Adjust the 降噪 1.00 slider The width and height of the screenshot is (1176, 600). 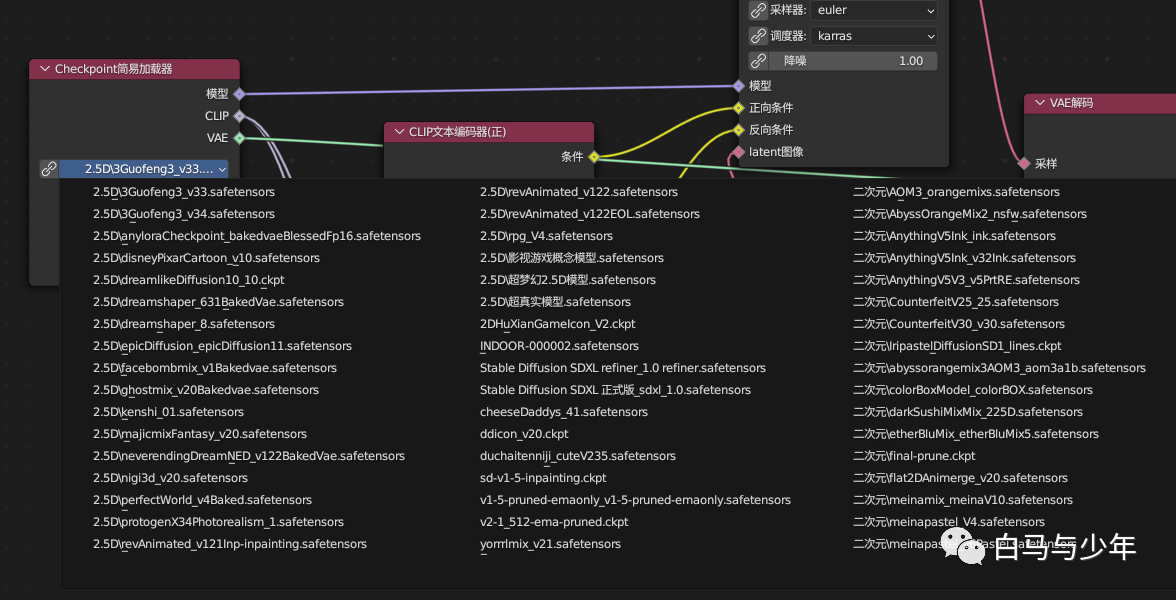click(x=854, y=61)
